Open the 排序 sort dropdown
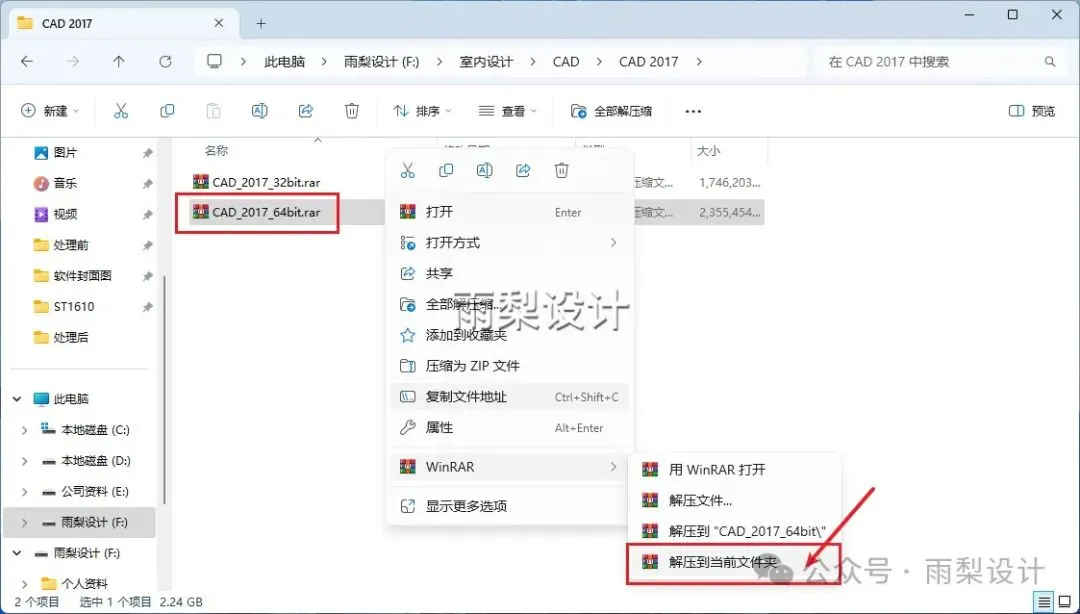Image resolution: width=1080 pixels, height=614 pixels. coord(422,111)
